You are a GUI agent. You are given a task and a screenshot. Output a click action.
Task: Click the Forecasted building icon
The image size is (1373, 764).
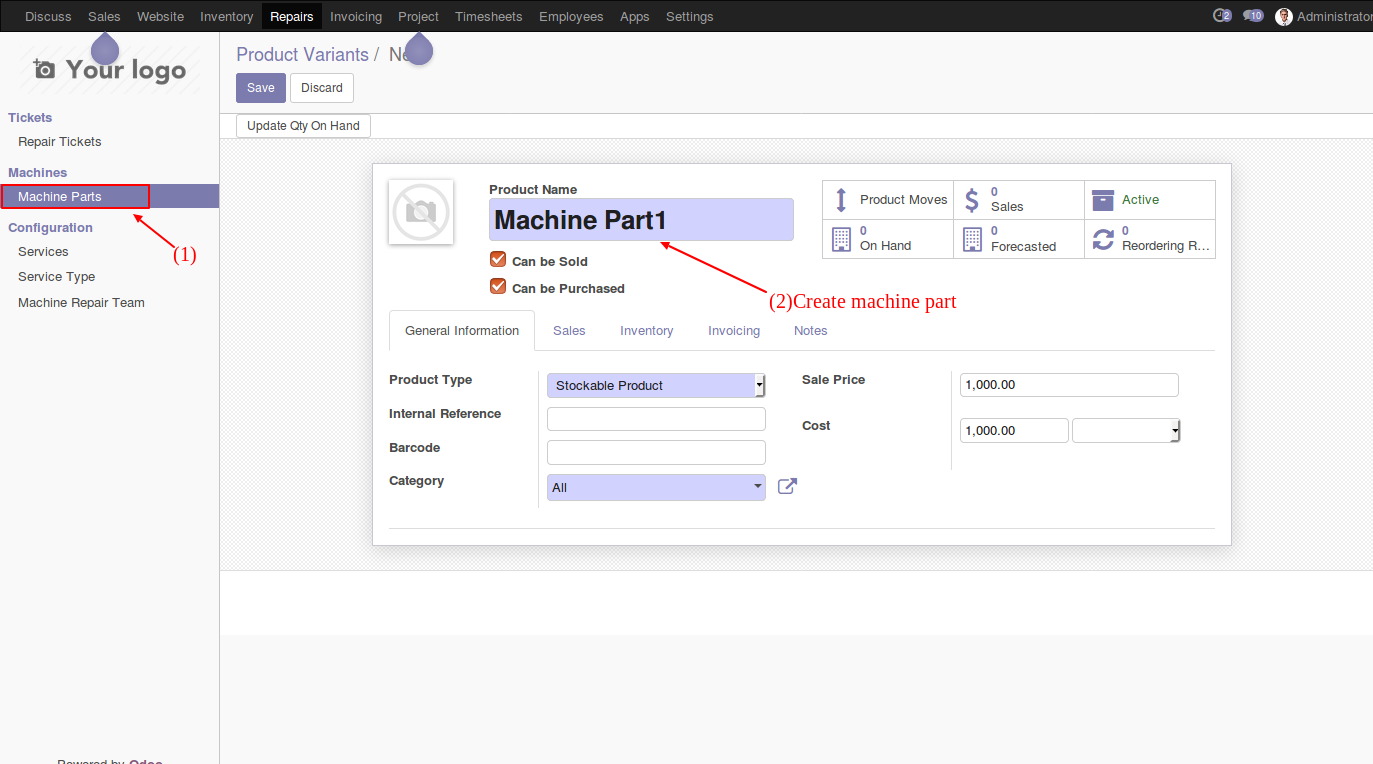(972, 239)
